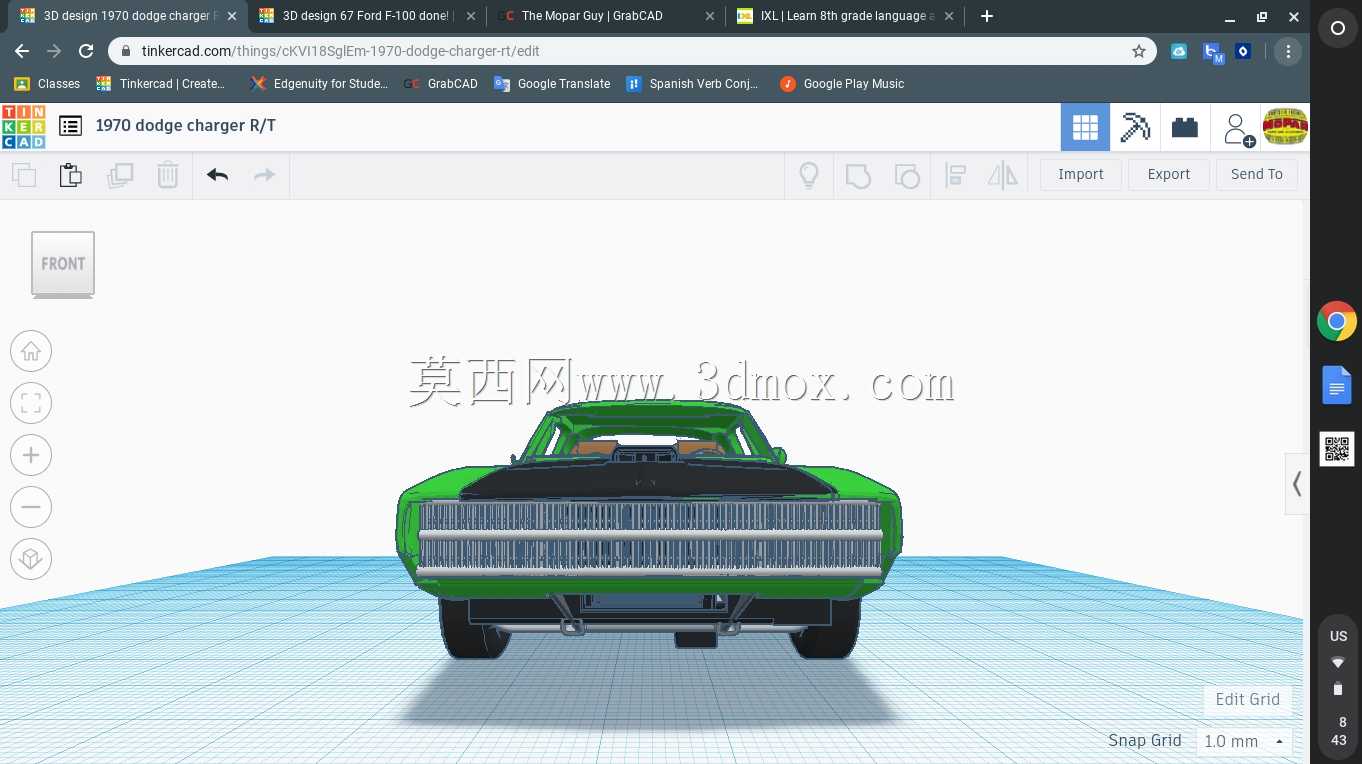Reload the current page
This screenshot has height=764, width=1362.
coord(86,51)
